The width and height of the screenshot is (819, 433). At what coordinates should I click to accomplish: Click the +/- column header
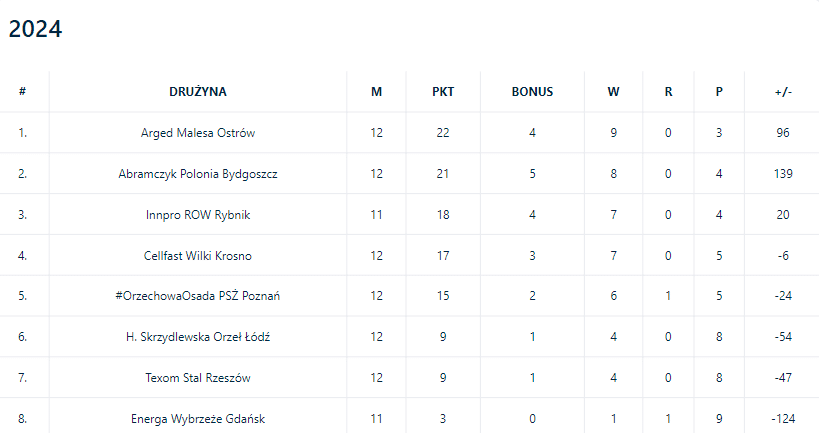(x=783, y=92)
